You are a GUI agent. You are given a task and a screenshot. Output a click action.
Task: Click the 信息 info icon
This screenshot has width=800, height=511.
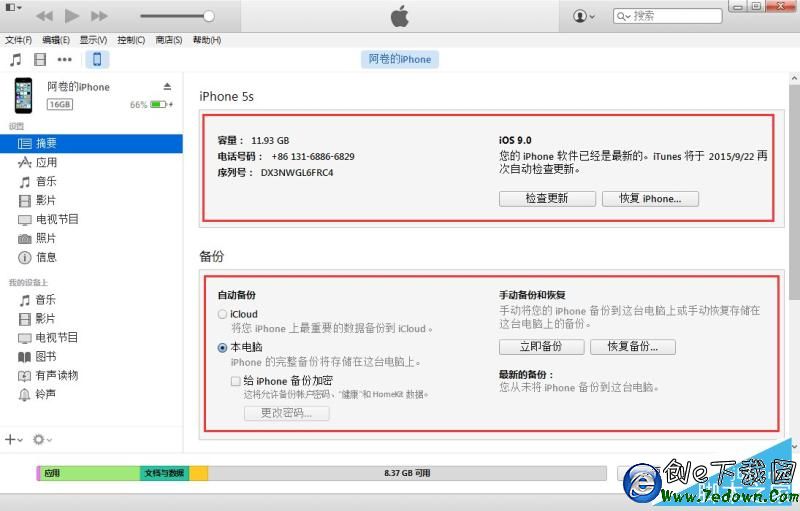[24, 258]
